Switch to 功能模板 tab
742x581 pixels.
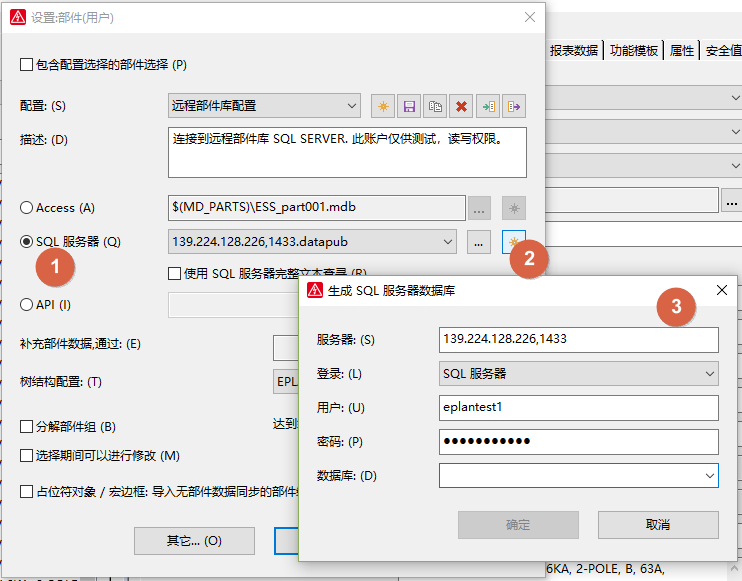[x=634, y=50]
